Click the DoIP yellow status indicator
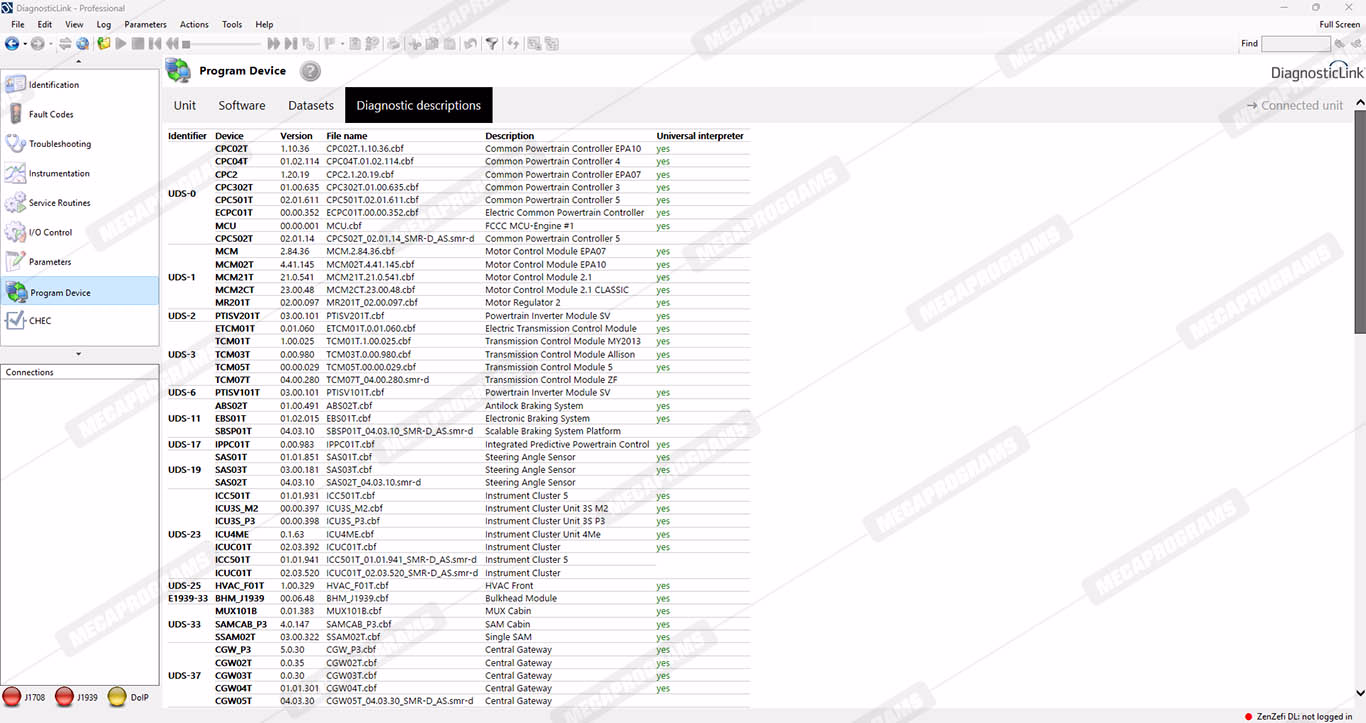 (x=117, y=697)
